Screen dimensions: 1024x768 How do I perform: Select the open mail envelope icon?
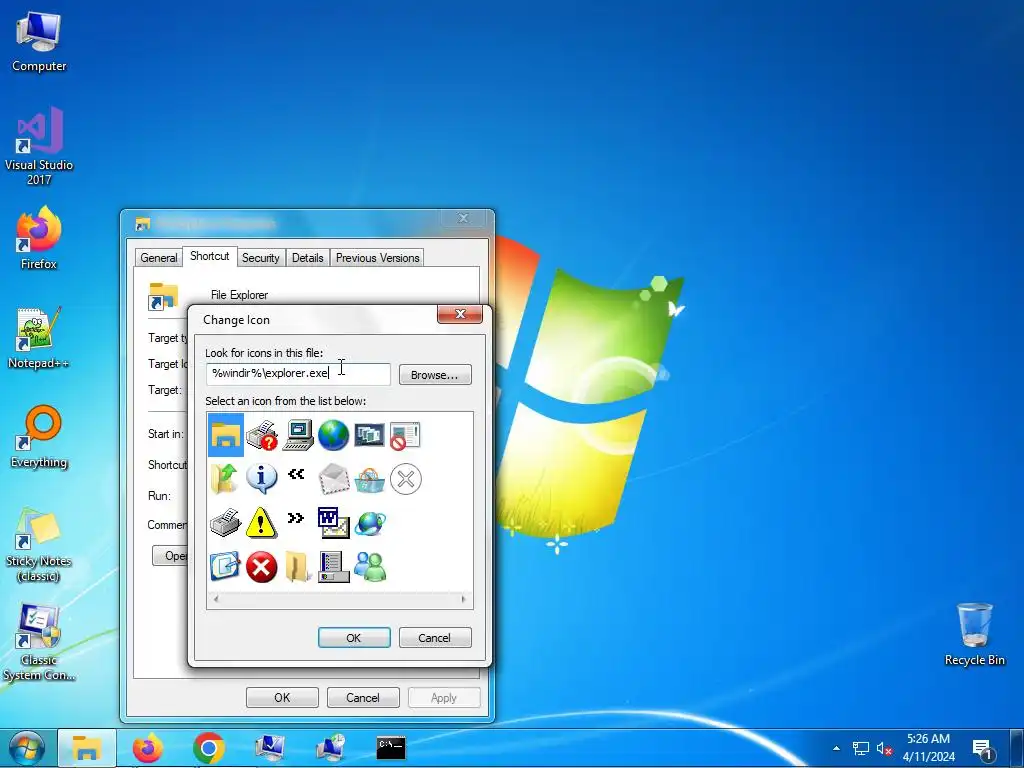pos(334,479)
